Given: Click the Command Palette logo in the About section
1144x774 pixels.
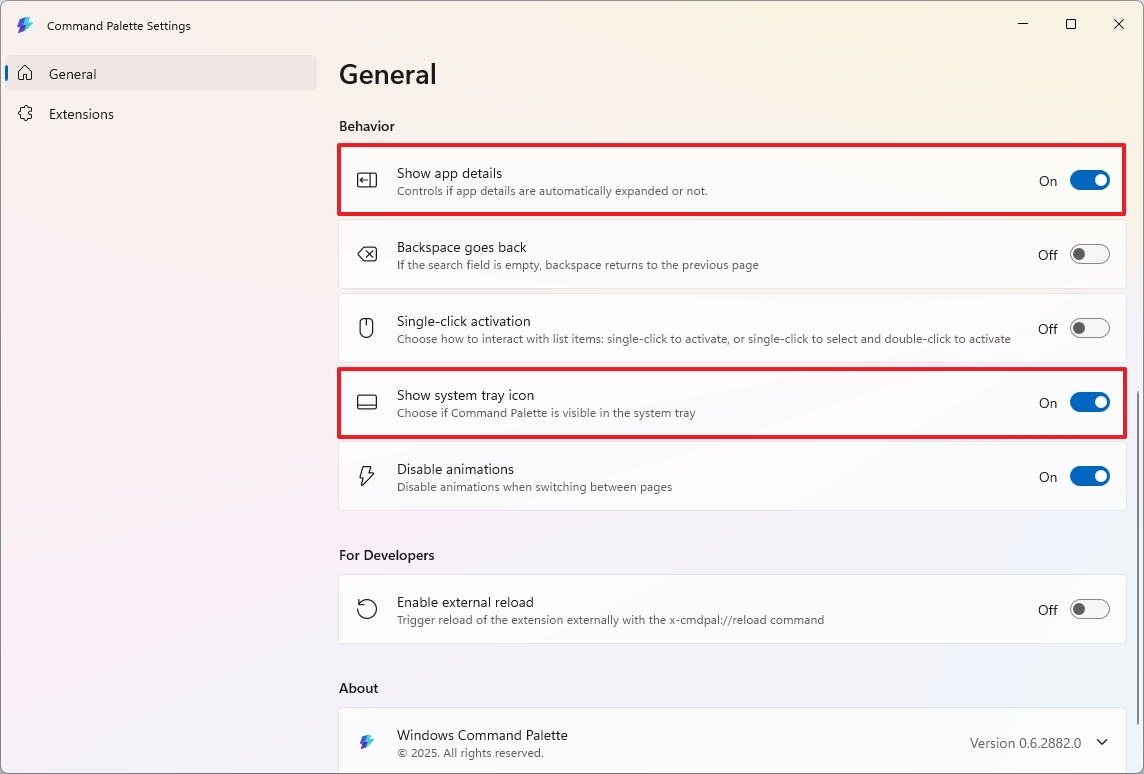Looking at the screenshot, I should 366,741.
